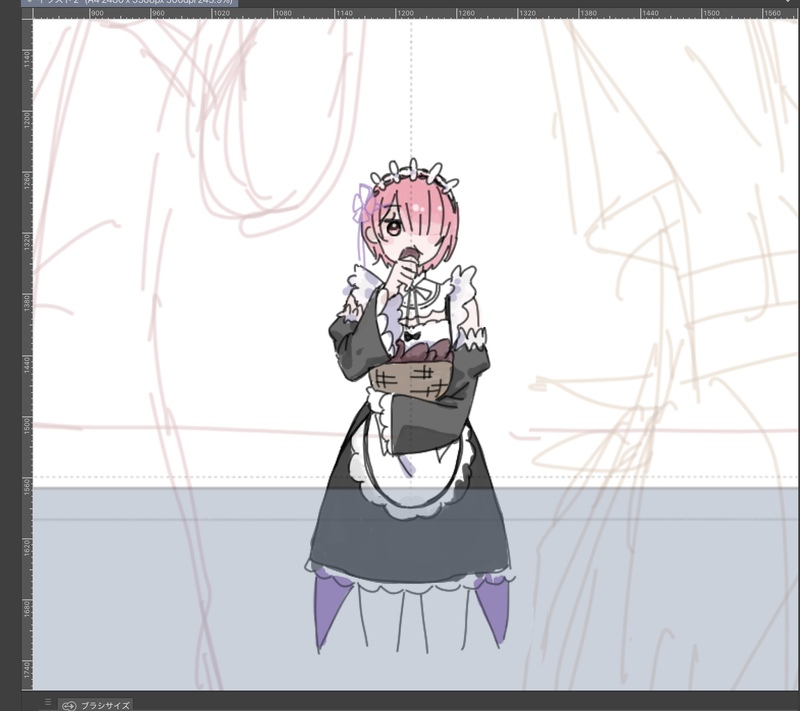Open the ブラシサイズ palette tab
This screenshot has height=711, width=800.
(95, 705)
